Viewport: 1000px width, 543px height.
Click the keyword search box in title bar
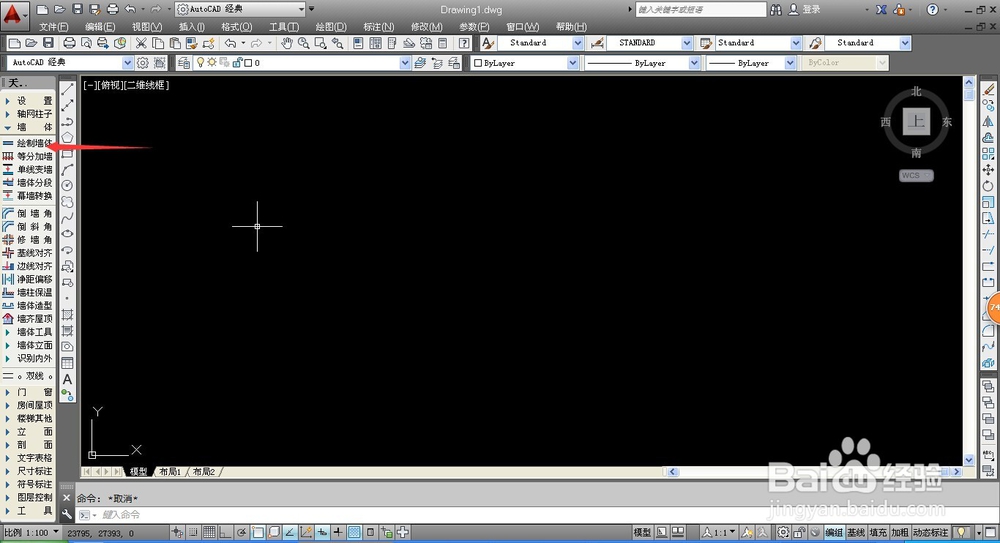701,10
